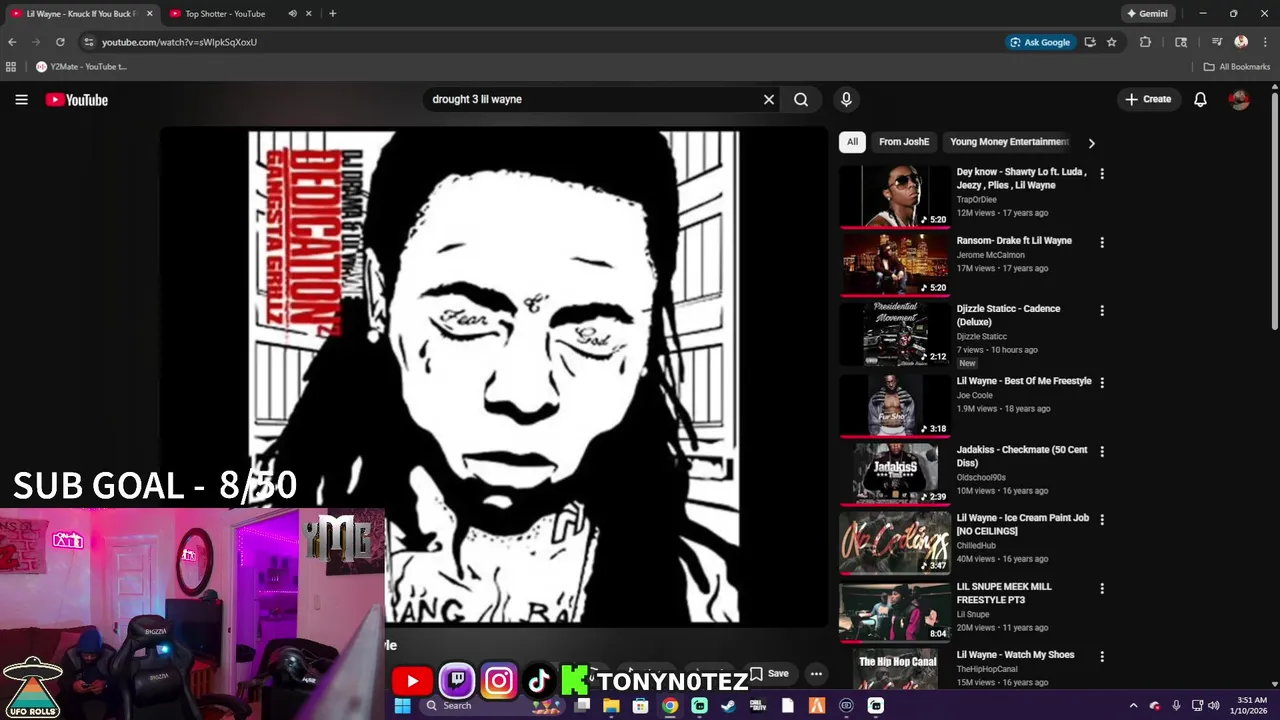Open YouTube account avatar menu
Screen dimensions: 1280x720
pyautogui.click(x=1239, y=99)
